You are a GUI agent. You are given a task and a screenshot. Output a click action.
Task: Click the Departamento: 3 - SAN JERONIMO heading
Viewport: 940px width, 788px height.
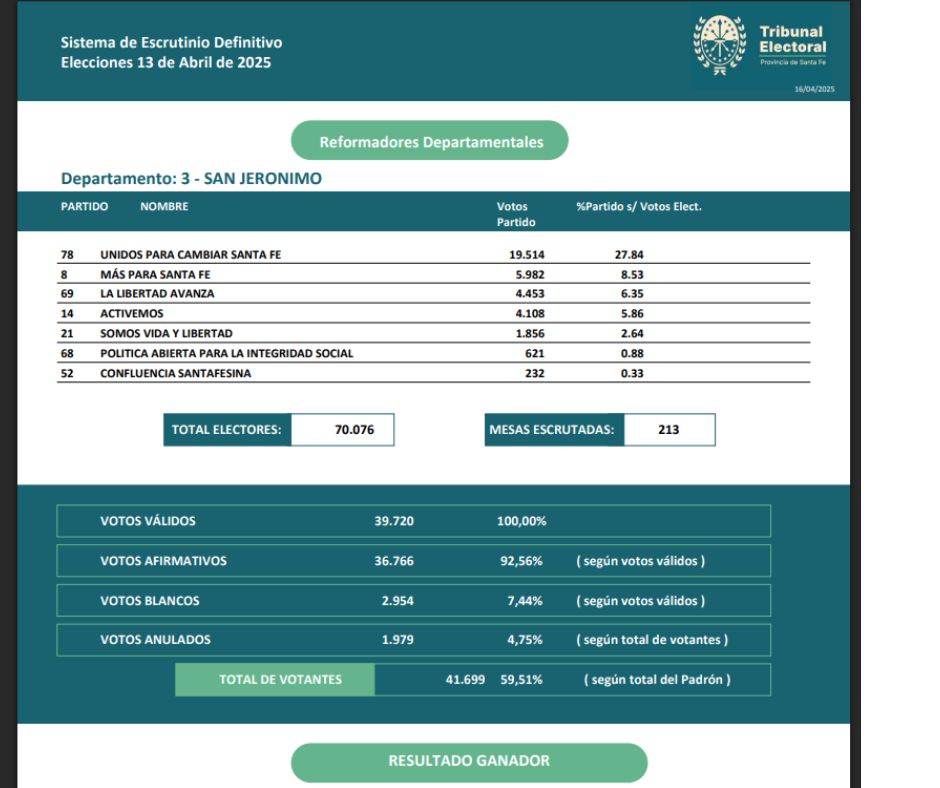[191, 179]
